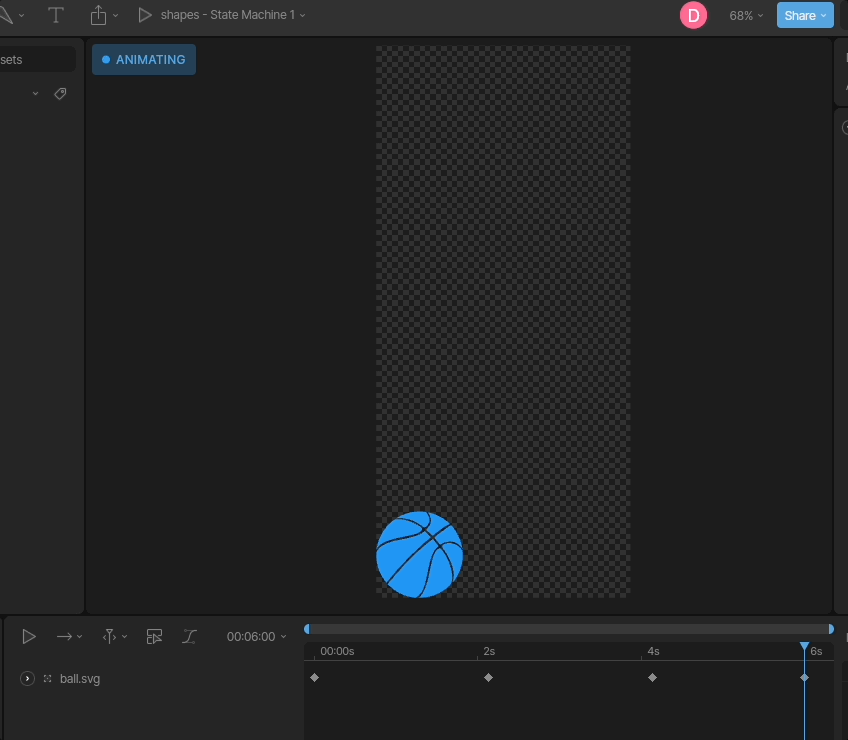Open the export tool dropdown arrow
848x740 pixels.
[x=115, y=16]
